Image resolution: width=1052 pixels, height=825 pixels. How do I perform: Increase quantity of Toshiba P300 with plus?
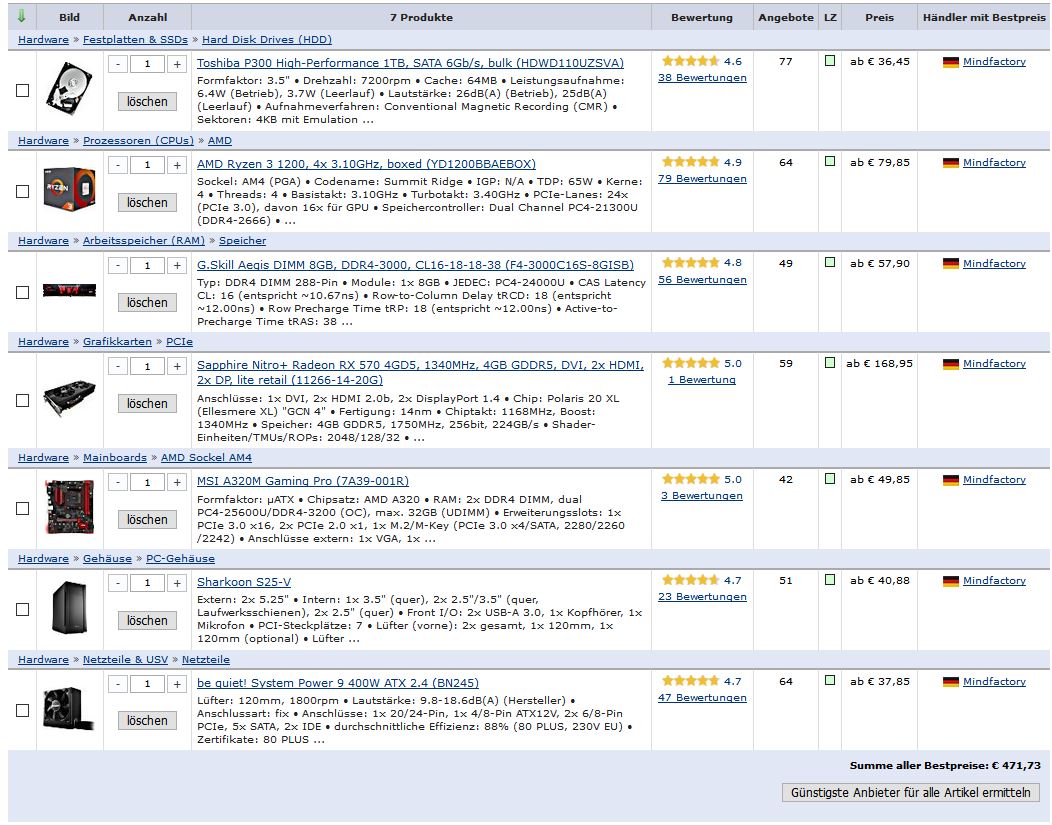click(177, 64)
